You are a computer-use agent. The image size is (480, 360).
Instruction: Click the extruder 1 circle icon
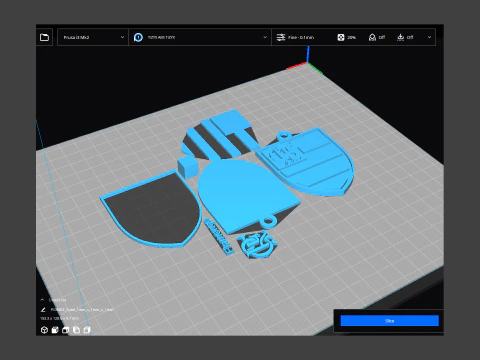pyautogui.click(x=138, y=37)
